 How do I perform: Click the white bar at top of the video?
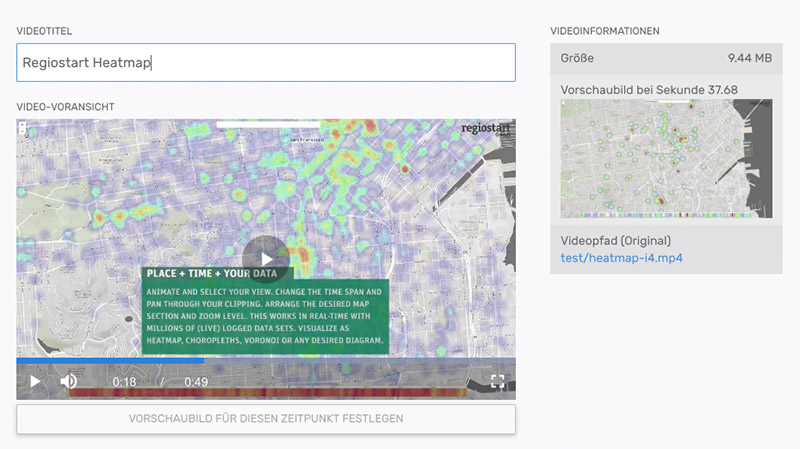click(268, 125)
